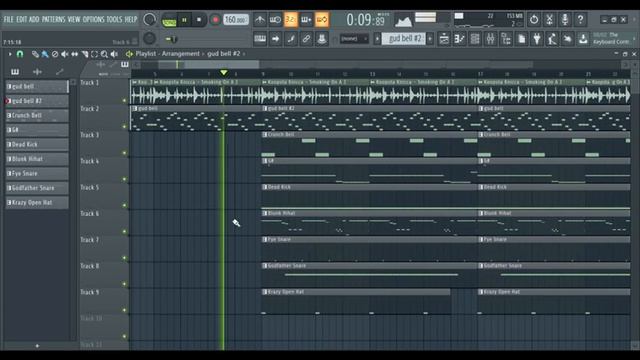This screenshot has height=360, width=640.
Task: Open the Krazy Open Hat clip menu on Track 9
Action: [265, 292]
